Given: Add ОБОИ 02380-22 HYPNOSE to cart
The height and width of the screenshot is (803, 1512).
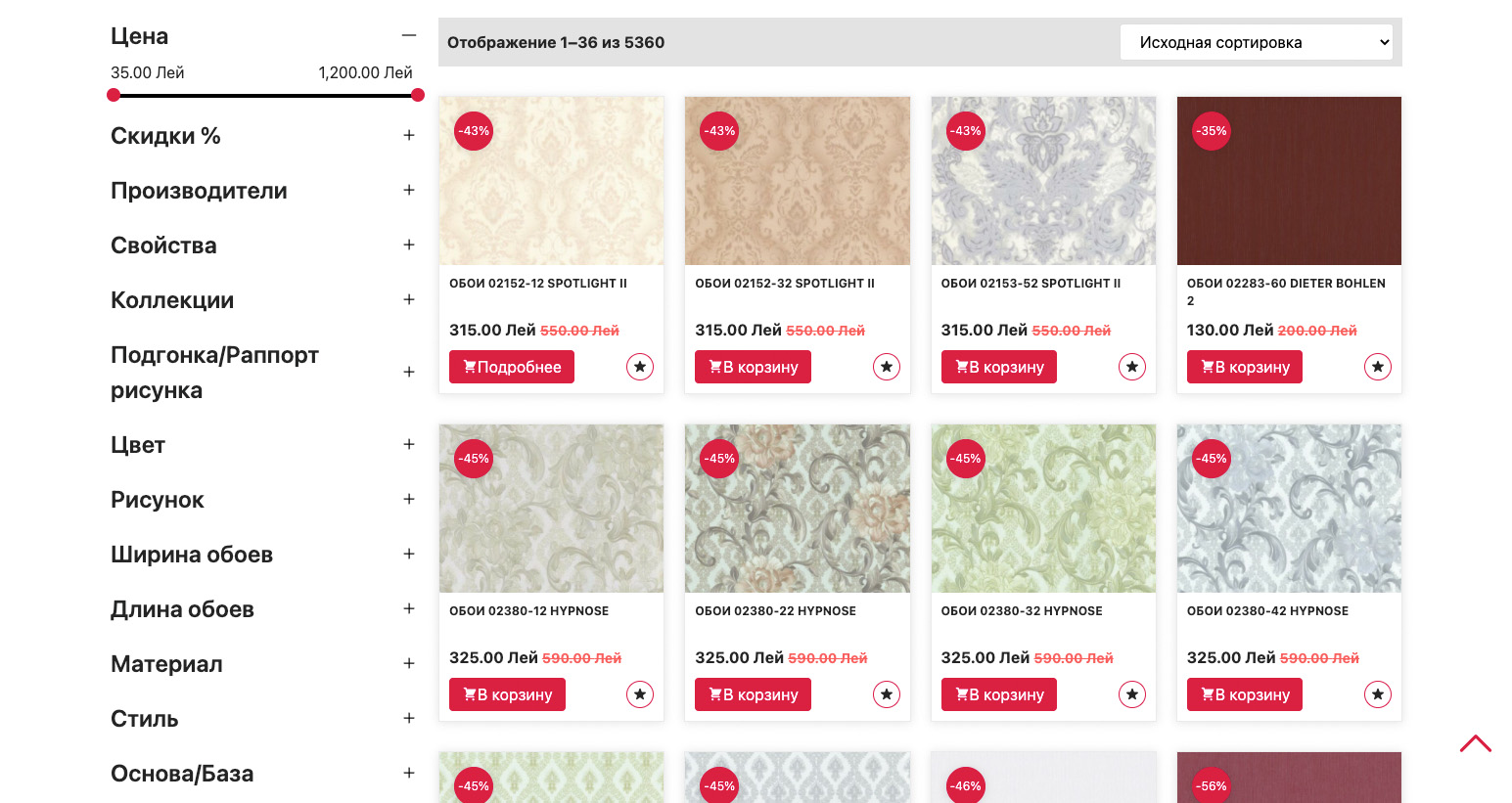Looking at the screenshot, I should pyautogui.click(x=754, y=694).
